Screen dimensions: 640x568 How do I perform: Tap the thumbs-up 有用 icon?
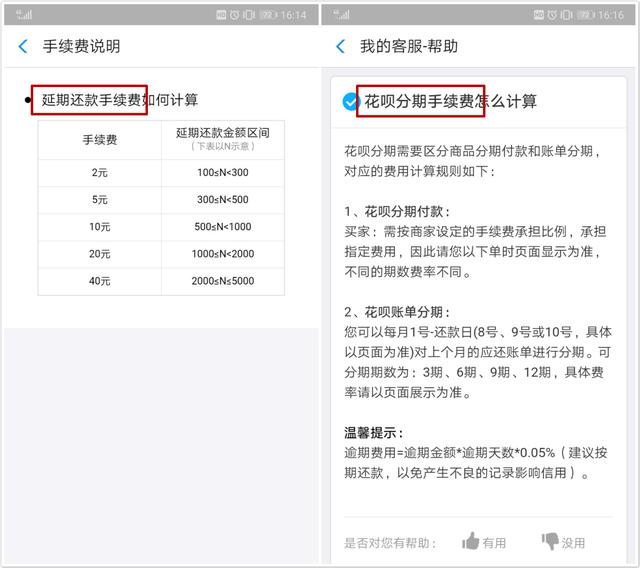pyautogui.click(x=470, y=541)
